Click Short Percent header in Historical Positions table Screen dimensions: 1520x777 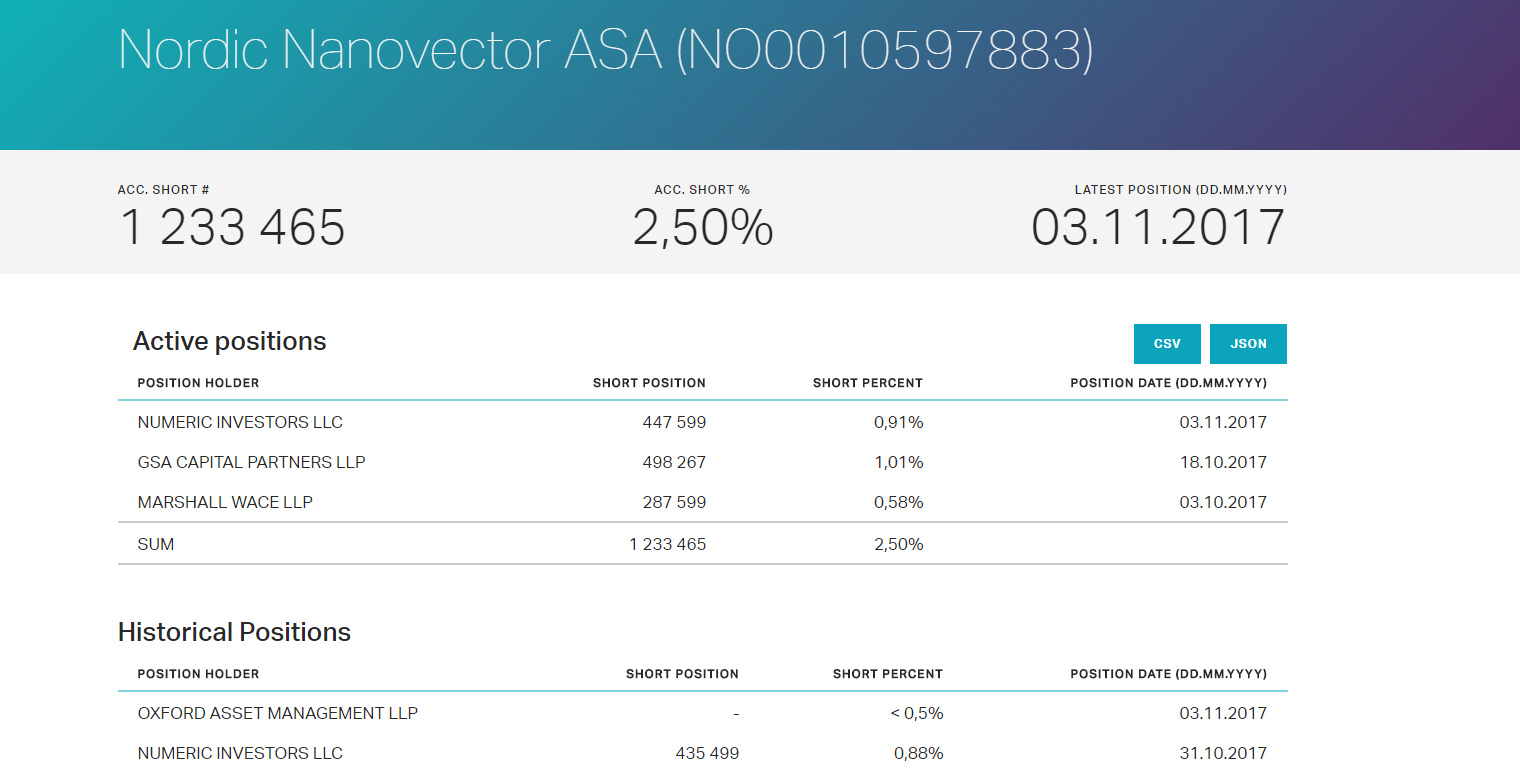(887, 674)
